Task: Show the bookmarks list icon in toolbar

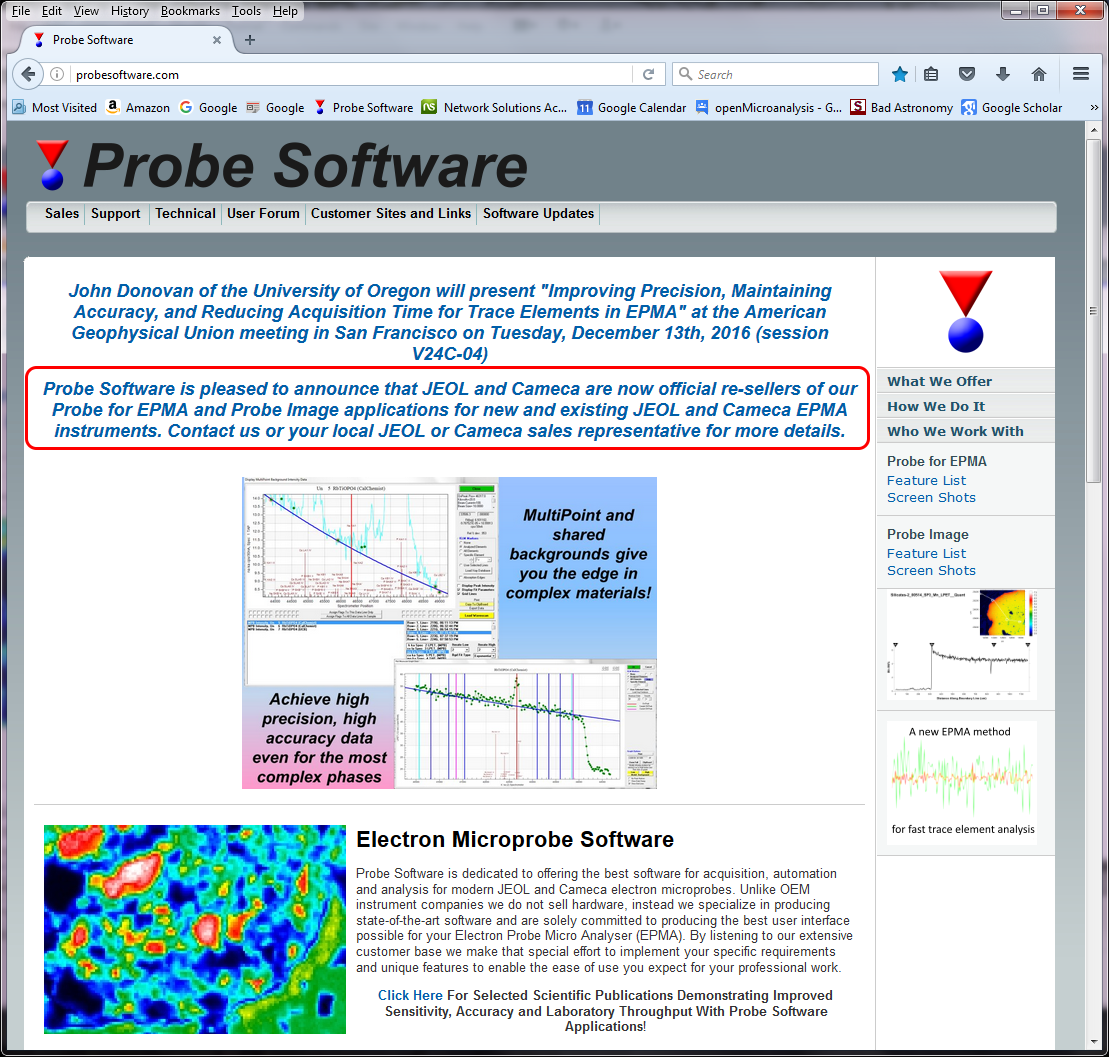Action: click(x=931, y=74)
